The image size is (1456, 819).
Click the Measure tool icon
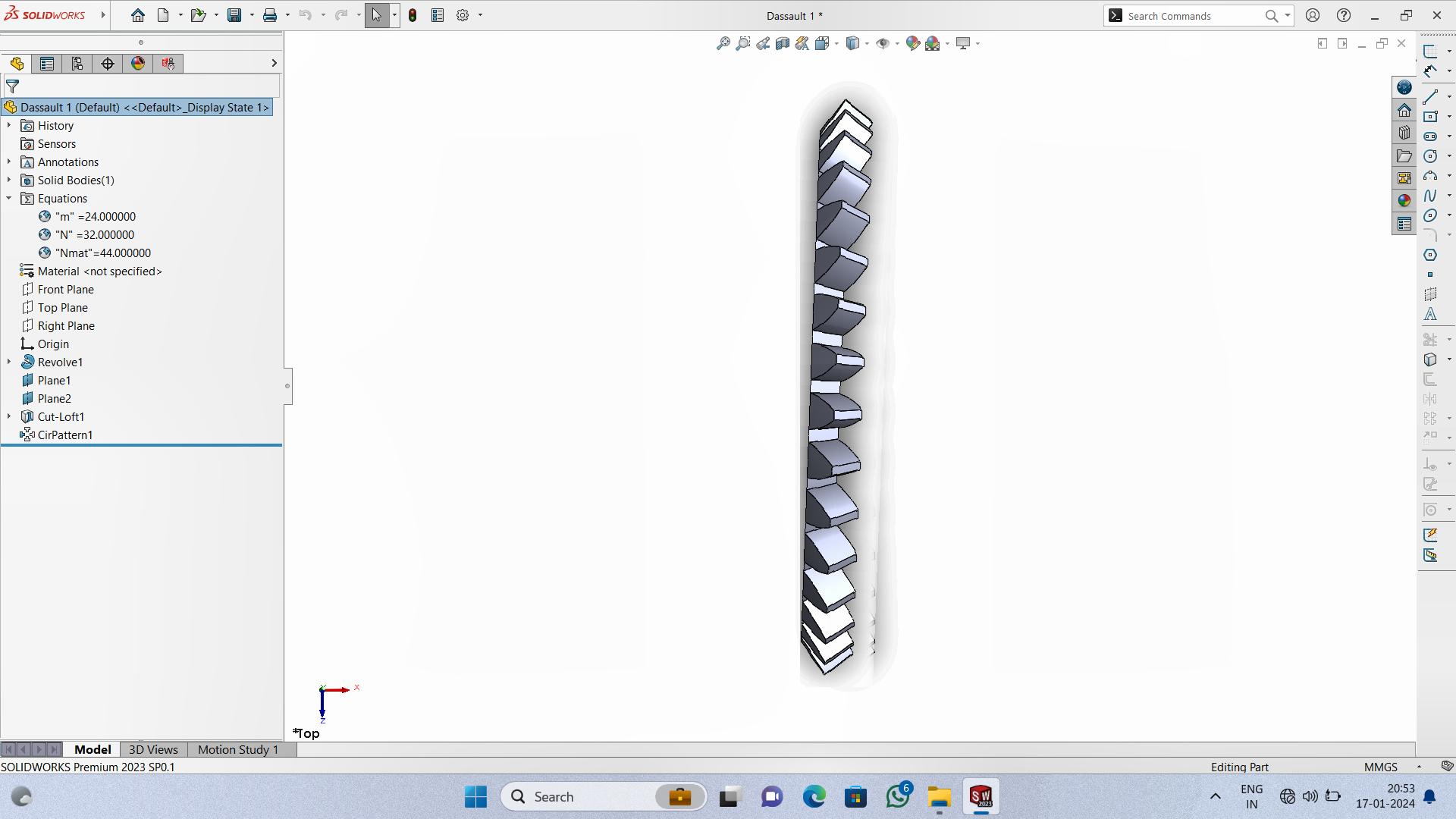(1432, 556)
